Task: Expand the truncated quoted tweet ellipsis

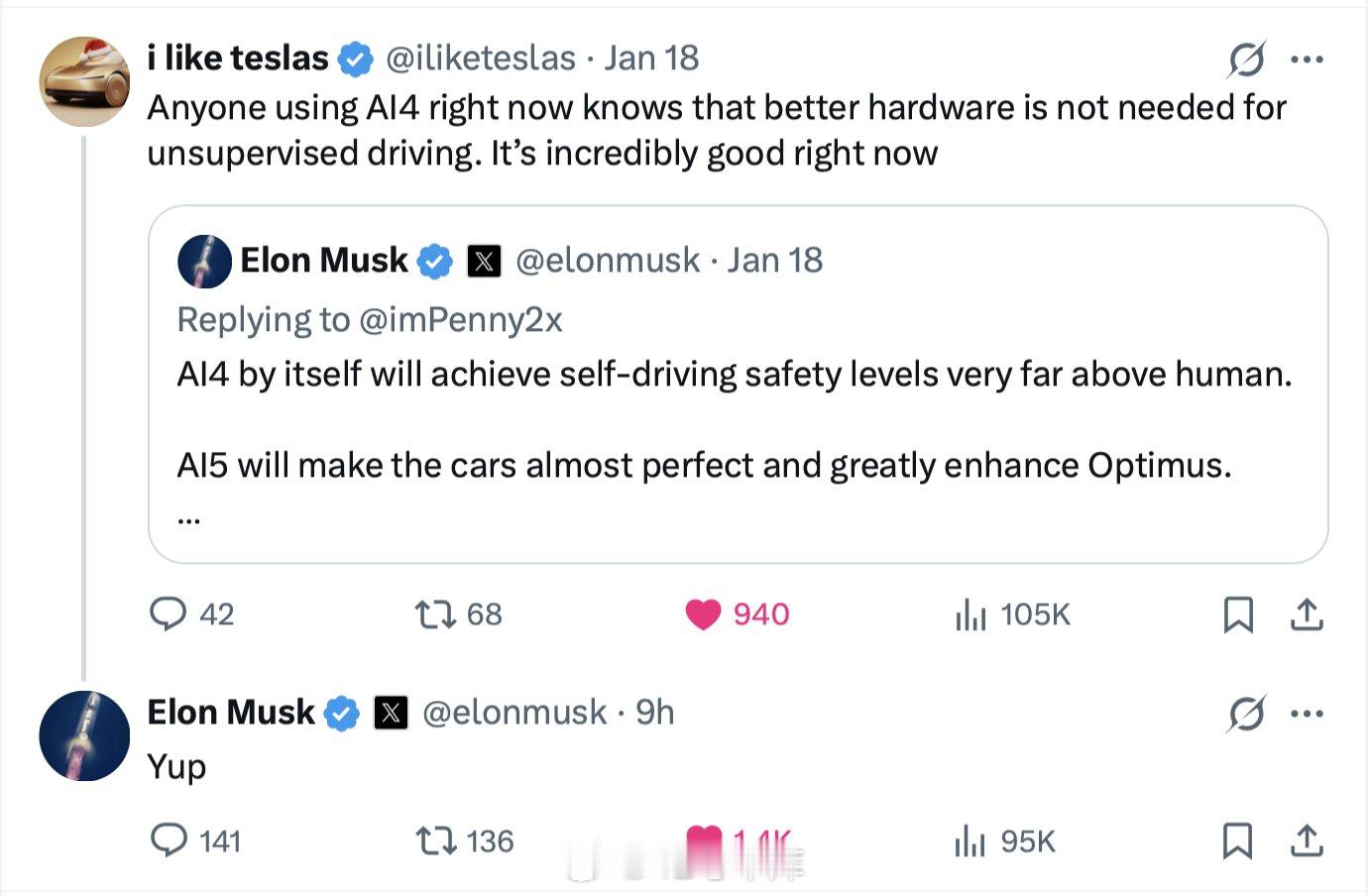Action: [189, 515]
